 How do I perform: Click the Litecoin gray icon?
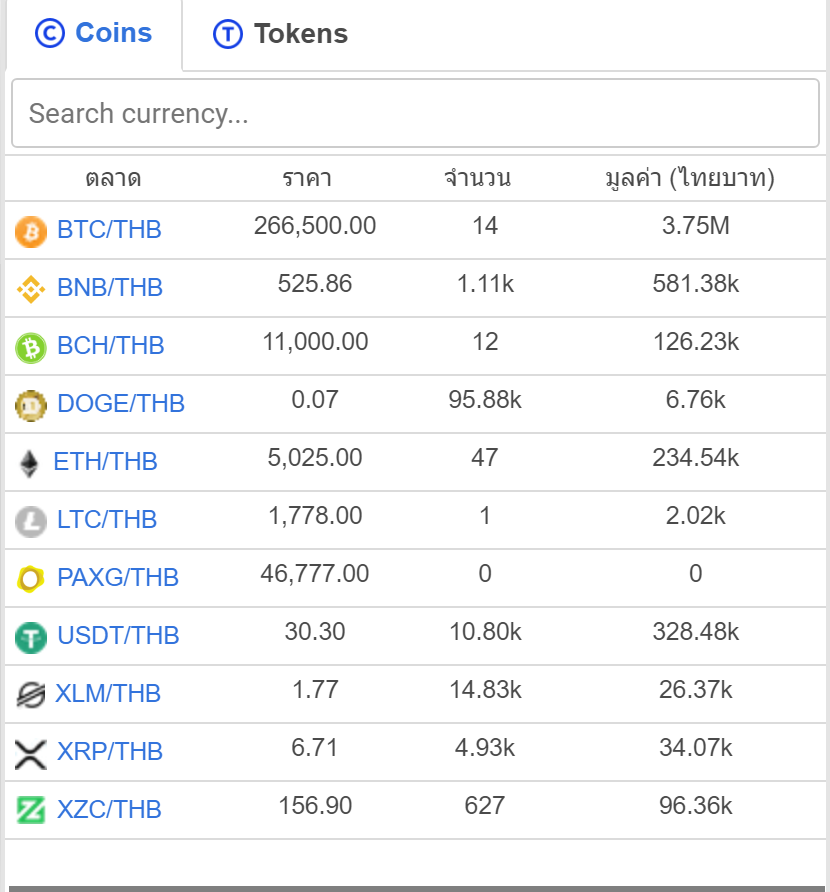[x=31, y=521]
